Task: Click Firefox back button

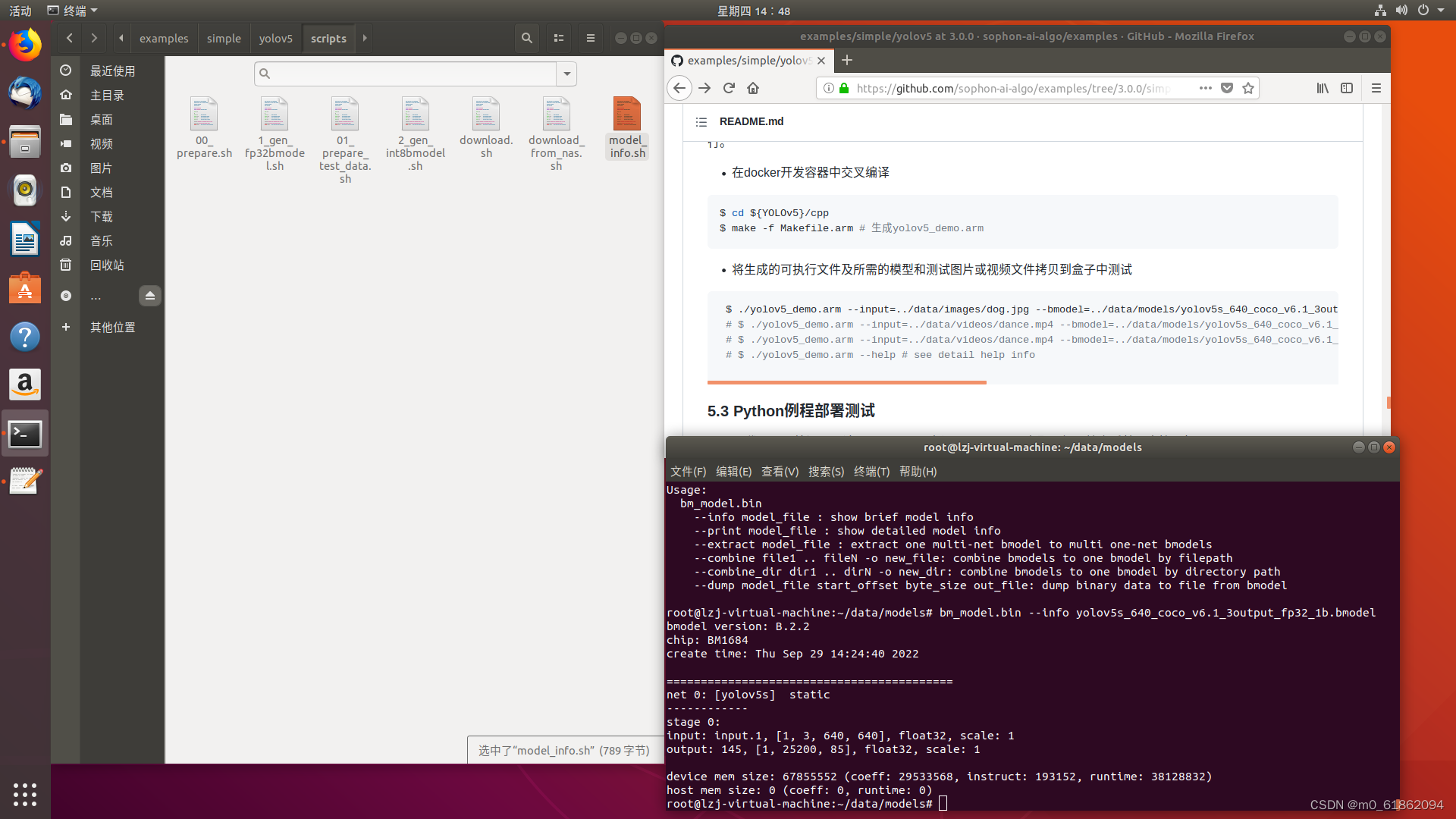Action: pos(679,88)
